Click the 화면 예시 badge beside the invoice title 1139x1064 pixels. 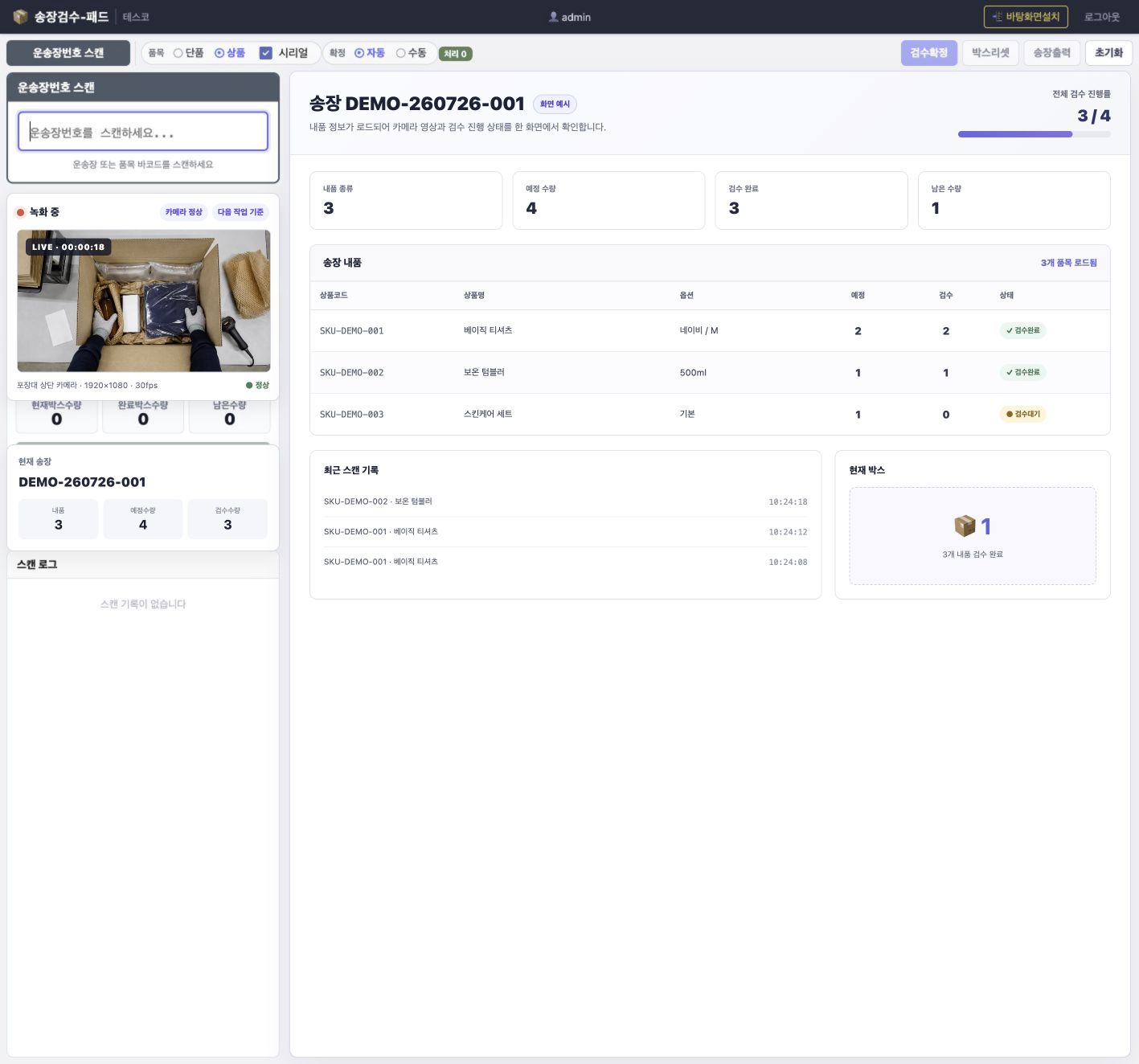pos(555,104)
